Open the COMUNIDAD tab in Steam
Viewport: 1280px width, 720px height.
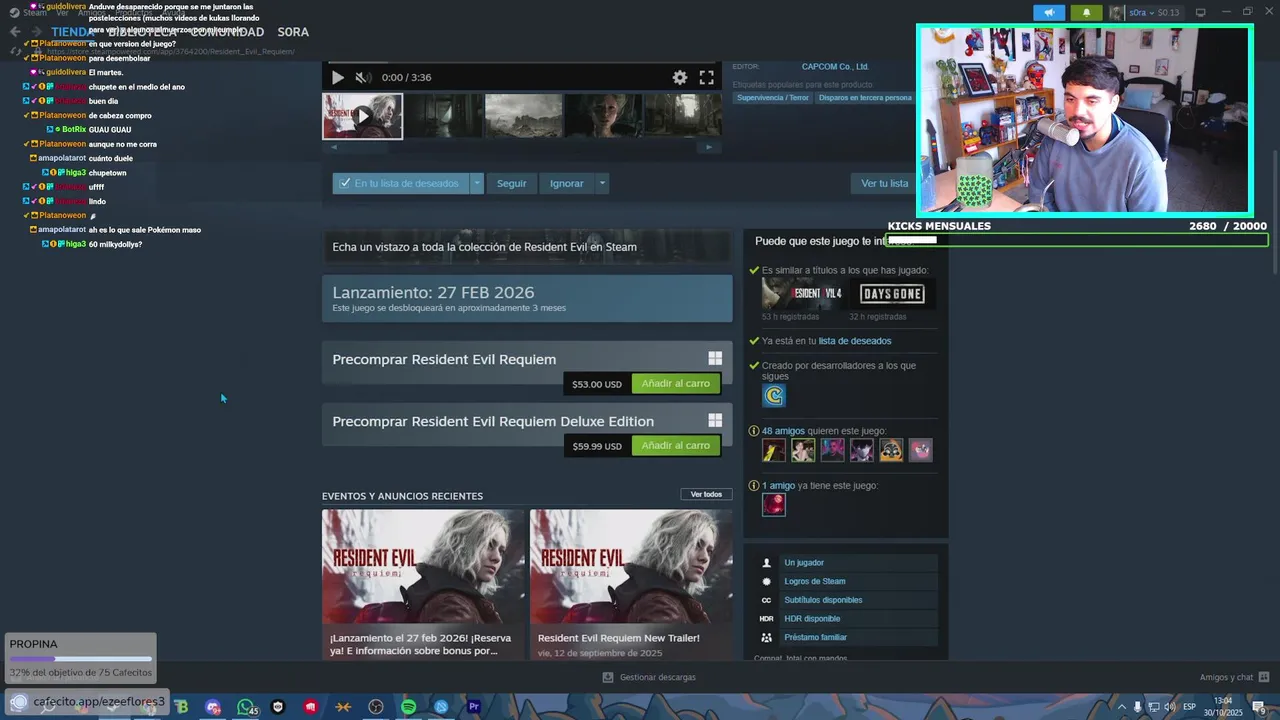(x=227, y=32)
